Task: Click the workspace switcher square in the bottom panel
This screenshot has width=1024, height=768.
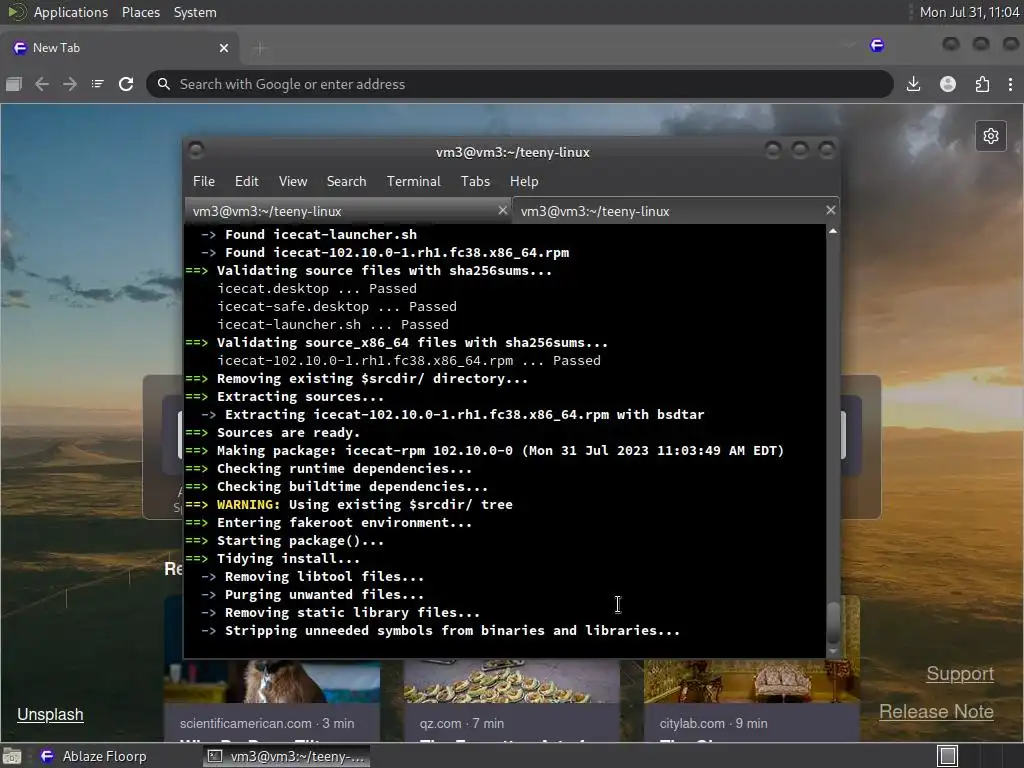Action: 948,756
